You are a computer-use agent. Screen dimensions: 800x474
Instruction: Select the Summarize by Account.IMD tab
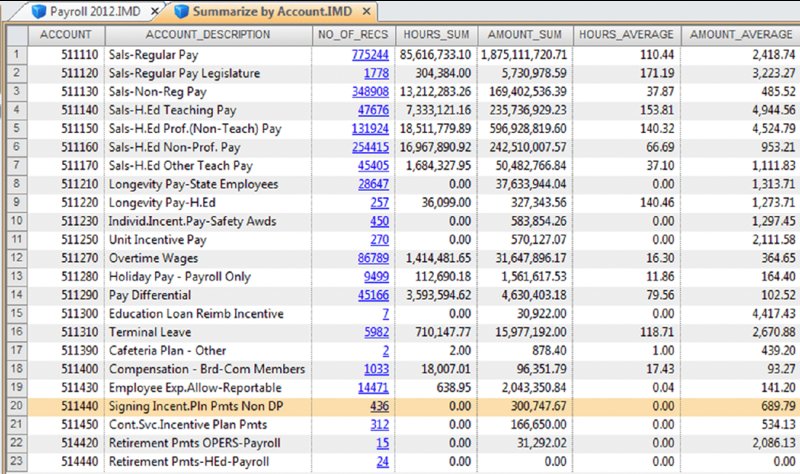tap(272, 11)
